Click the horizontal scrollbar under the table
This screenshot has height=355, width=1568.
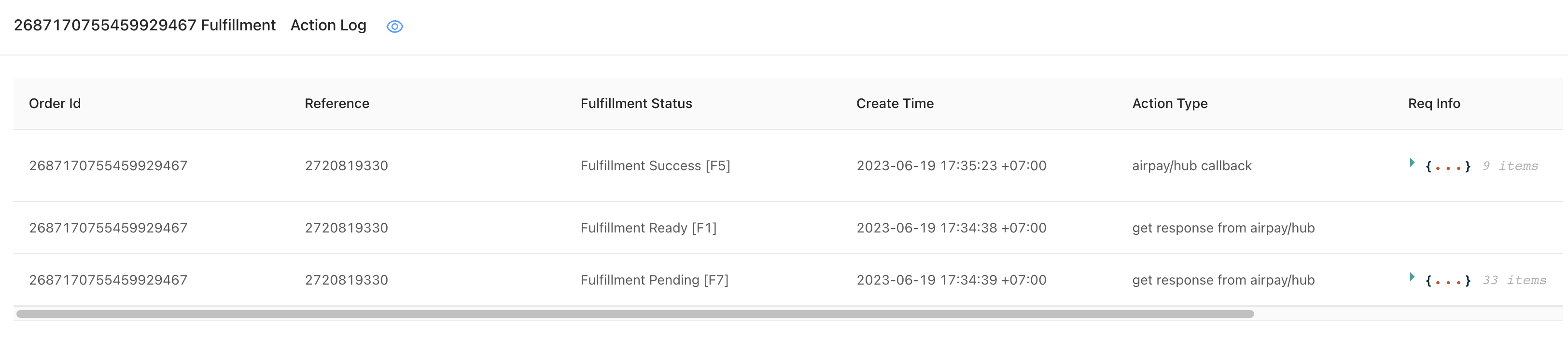coord(634,314)
